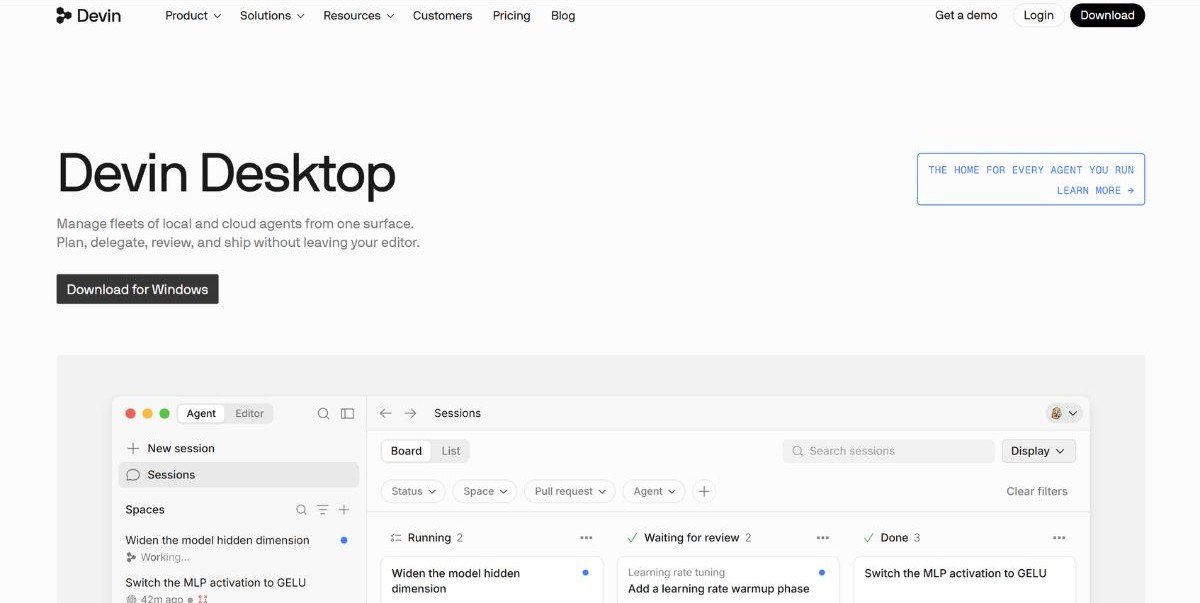Open the Pull request filter dropdown
Screen dimensions: 1200x603
(x=570, y=491)
